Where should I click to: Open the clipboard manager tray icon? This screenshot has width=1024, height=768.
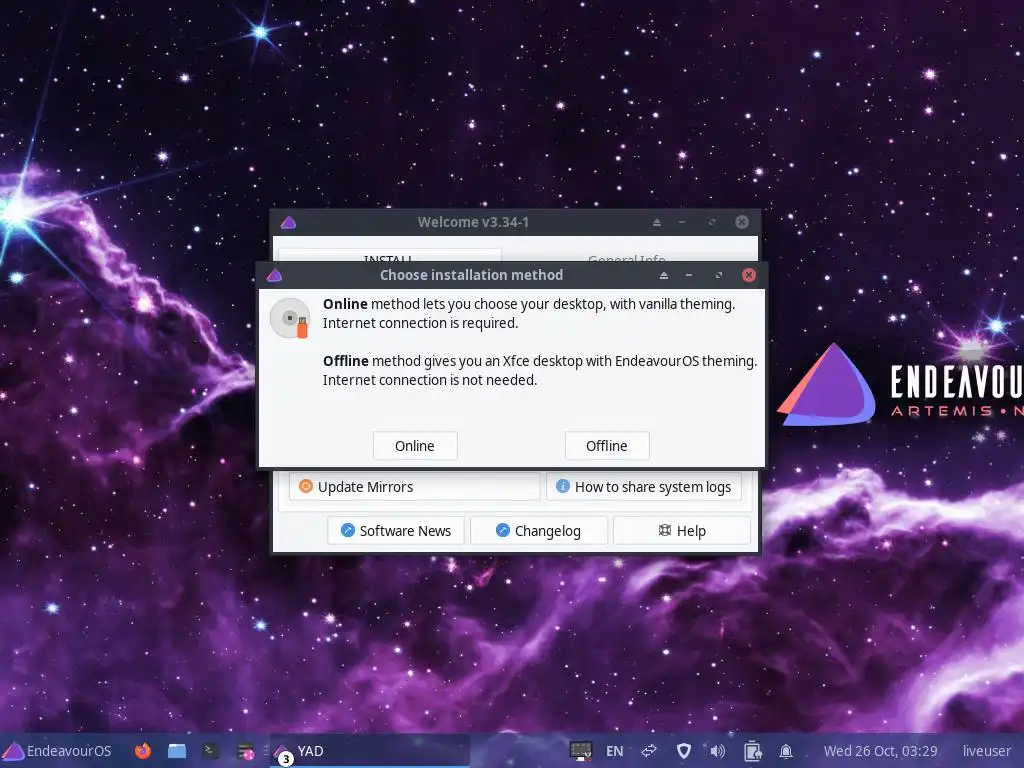tap(752, 751)
